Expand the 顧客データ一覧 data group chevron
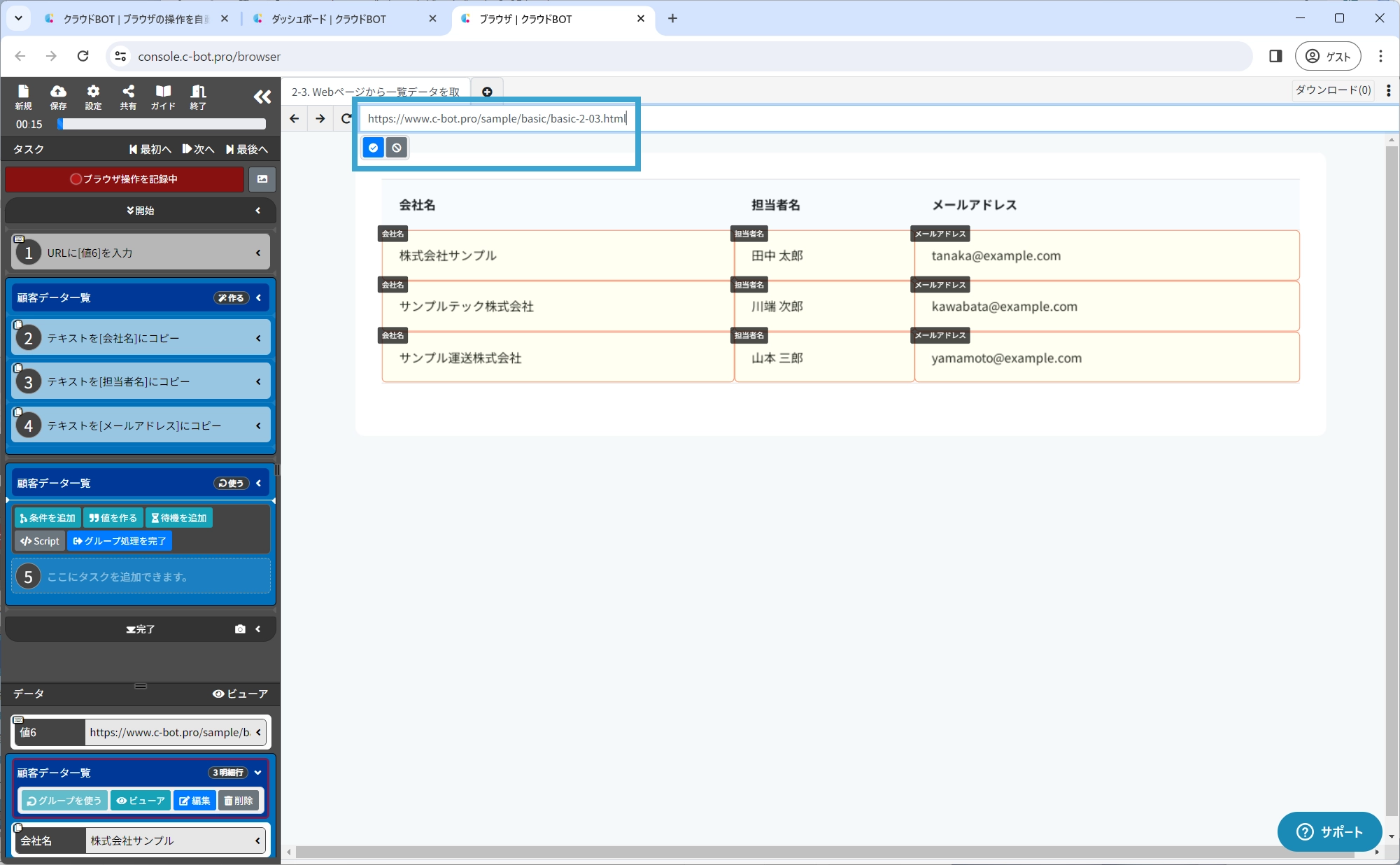1400x865 pixels. pyautogui.click(x=258, y=773)
